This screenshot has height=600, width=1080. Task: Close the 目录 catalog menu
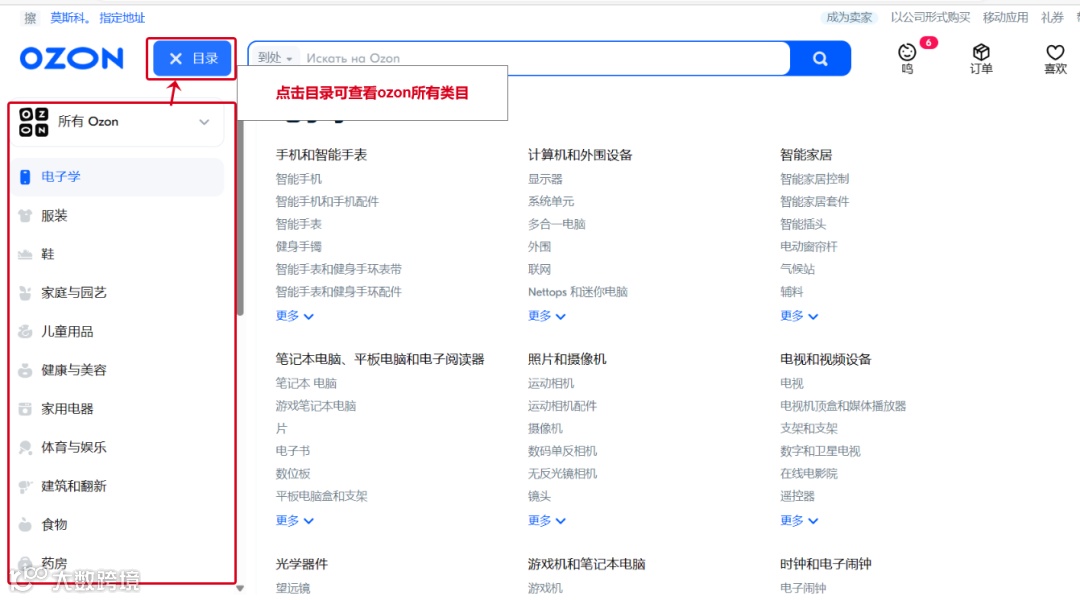[192, 59]
